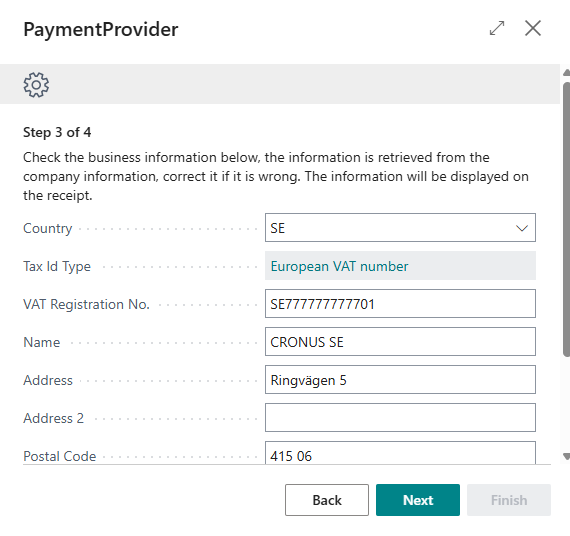The height and width of the screenshot is (536, 570).
Task: Click the scroll down arrow
Action: click(566, 456)
